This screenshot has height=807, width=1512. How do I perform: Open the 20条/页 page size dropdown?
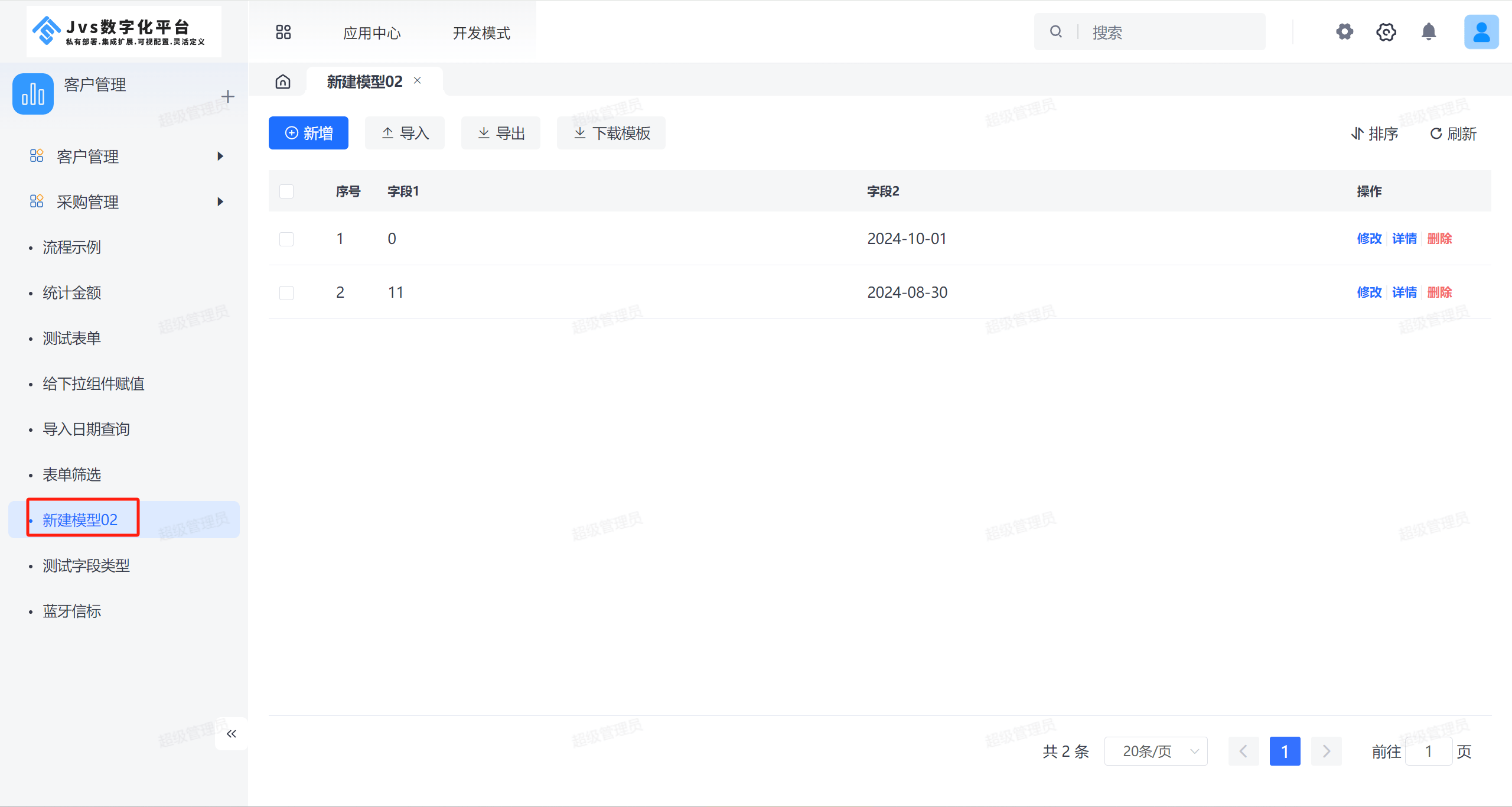pyautogui.click(x=1155, y=751)
